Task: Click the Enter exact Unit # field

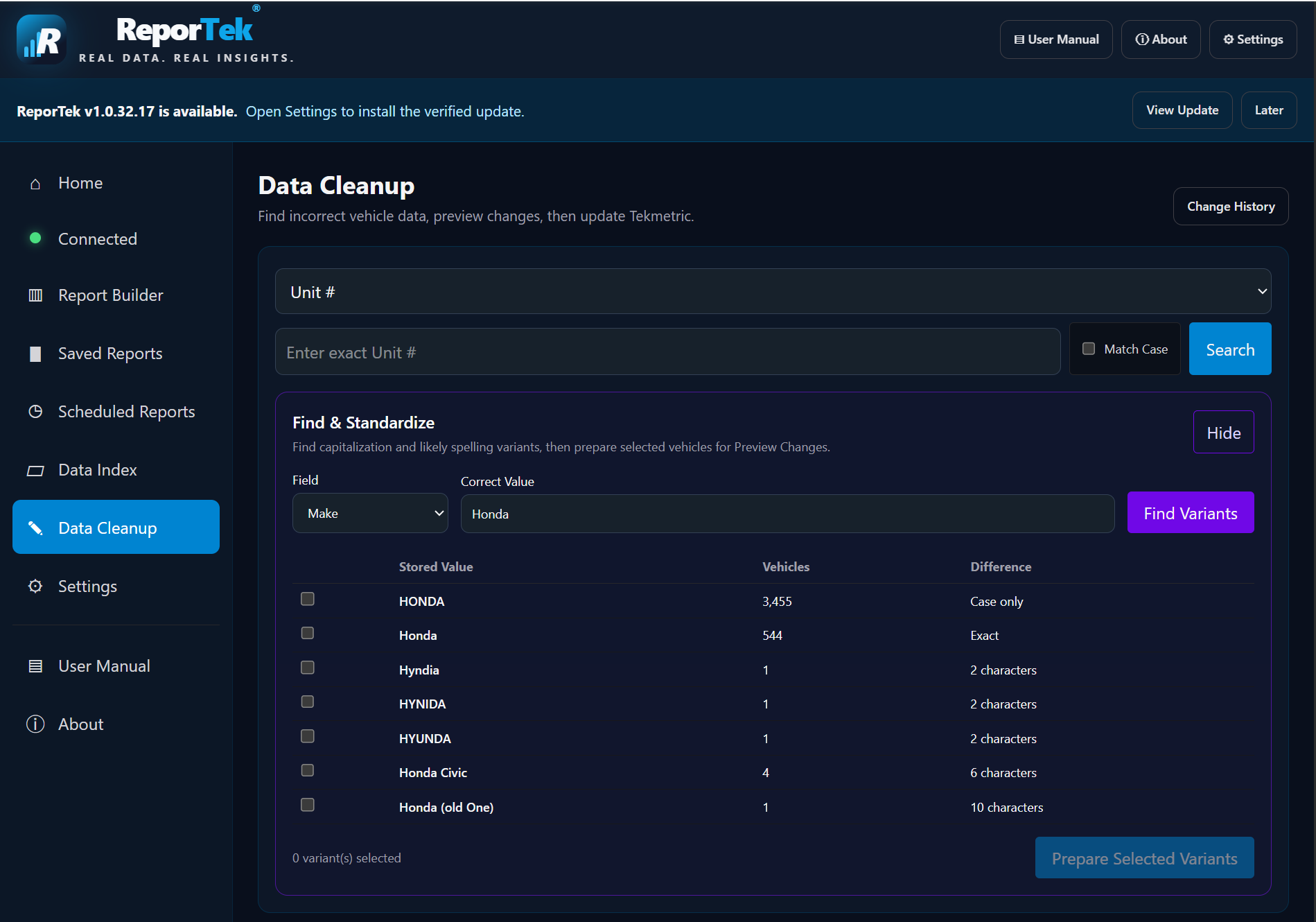Action: pos(667,352)
